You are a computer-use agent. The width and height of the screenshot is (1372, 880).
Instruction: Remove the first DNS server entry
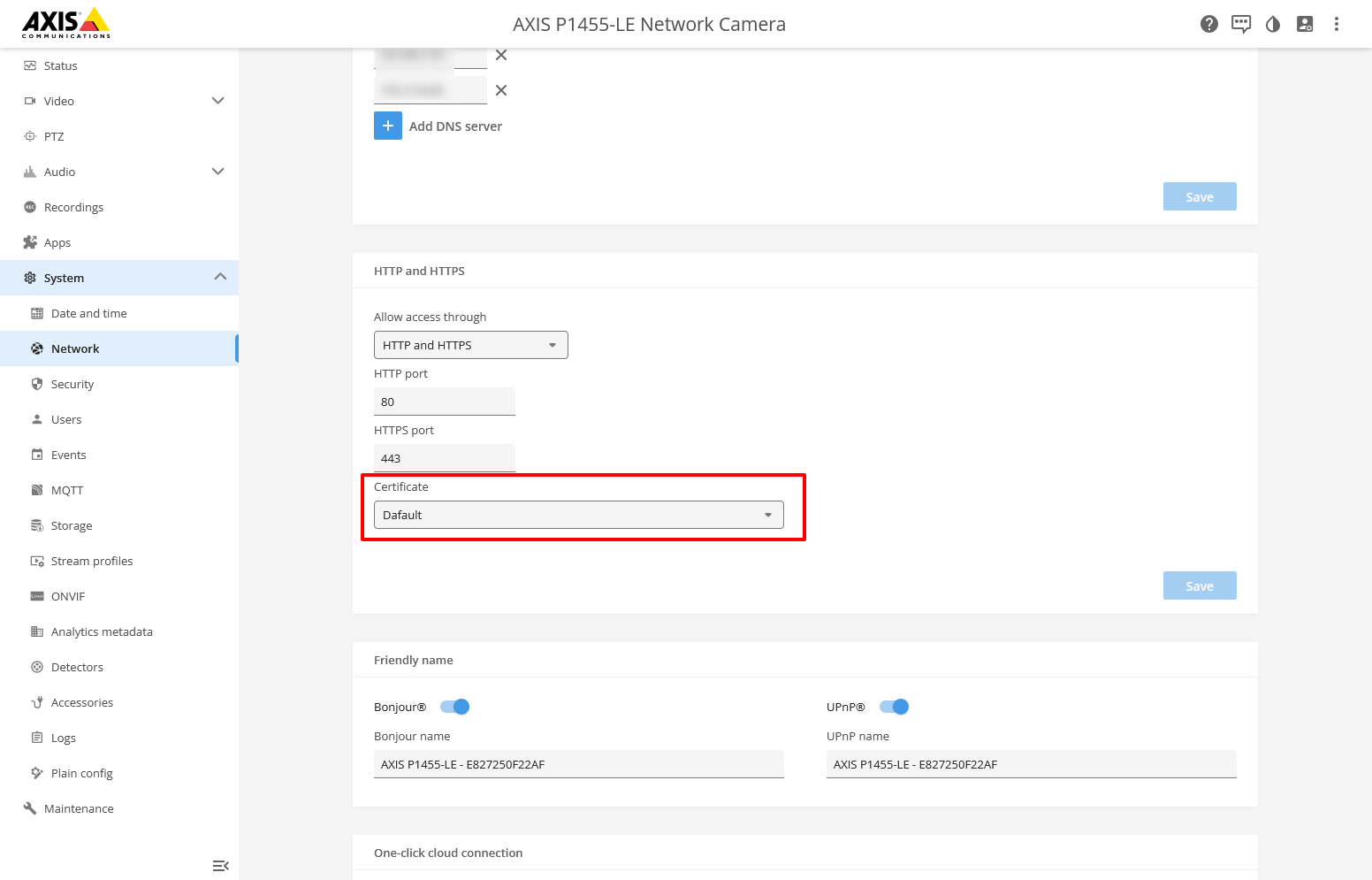pyautogui.click(x=501, y=55)
